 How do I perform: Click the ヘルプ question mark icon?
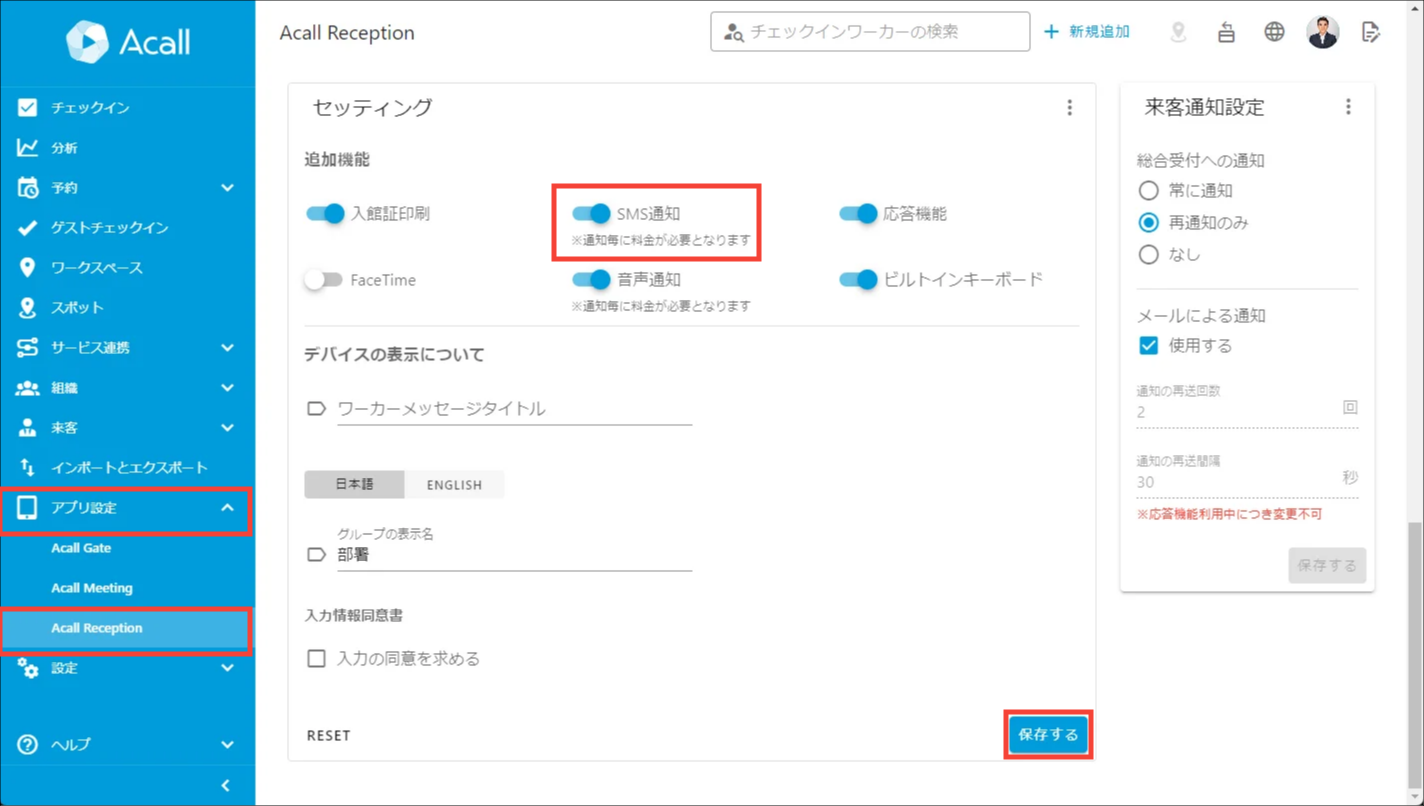27,744
